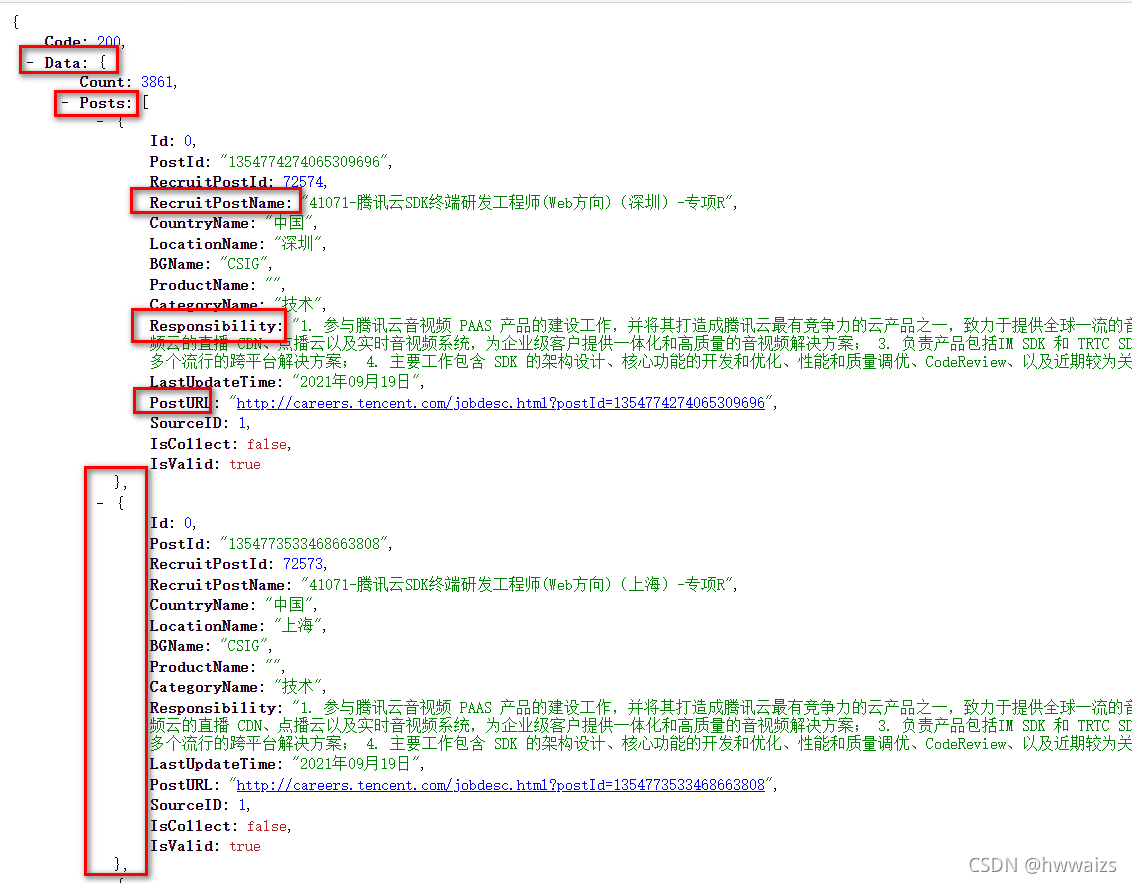1132x883 pixels.
Task: Click IsValid true in post 72573
Action: 245,846
